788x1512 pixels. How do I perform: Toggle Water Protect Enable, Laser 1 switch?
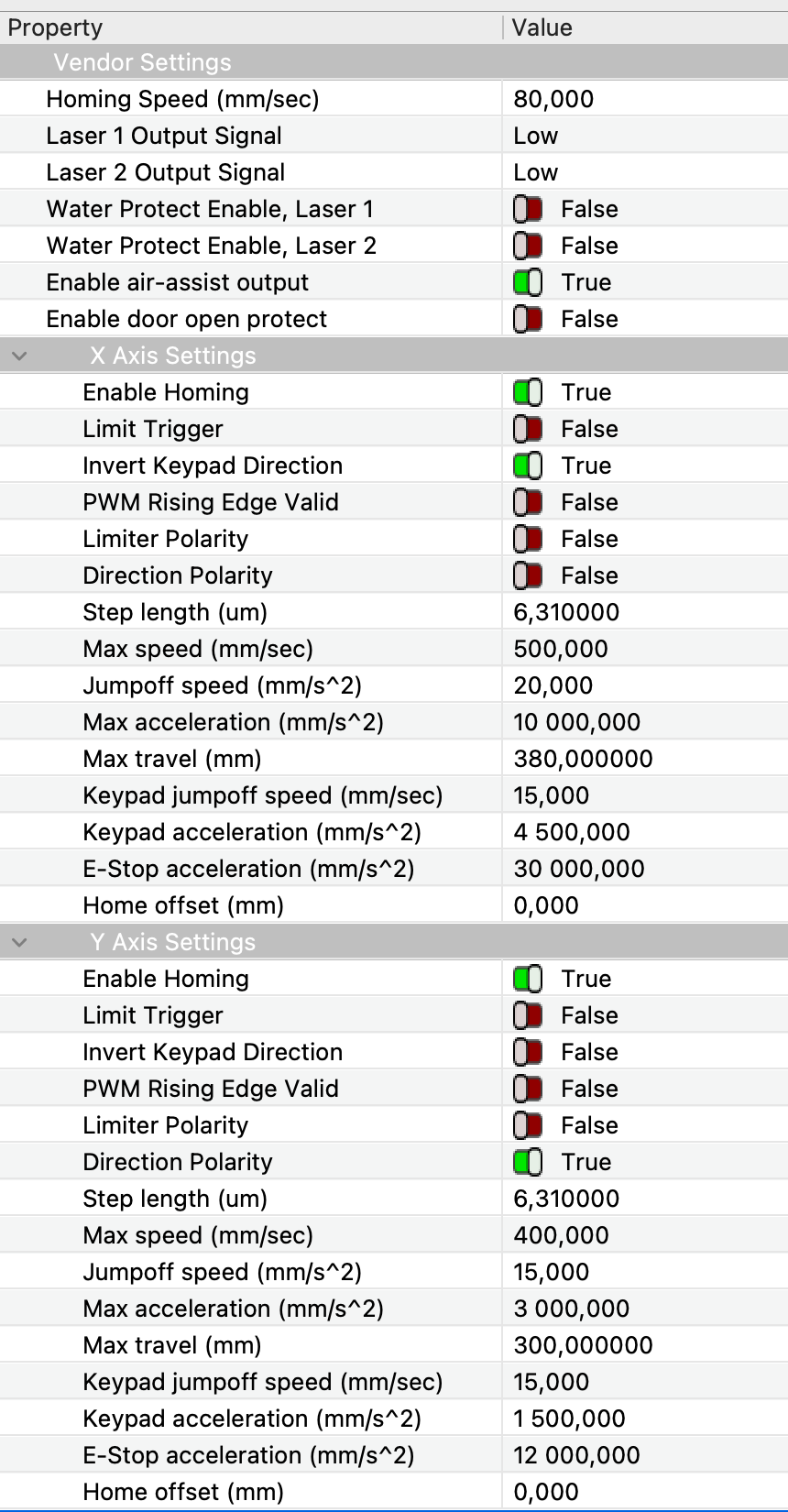point(528,209)
